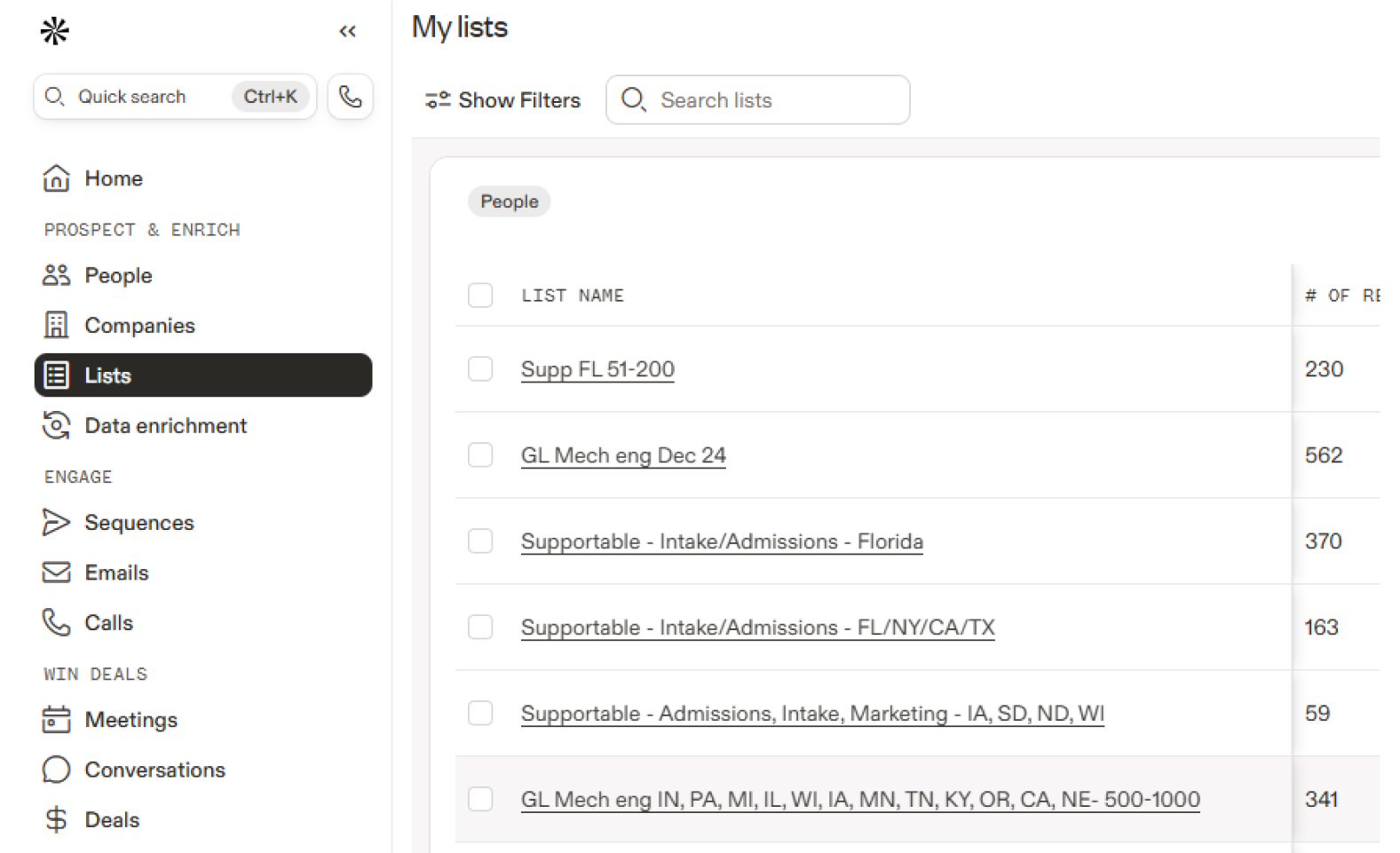Image resolution: width=1400 pixels, height=853 pixels.
Task: Open Data enrichment section
Action: point(165,426)
